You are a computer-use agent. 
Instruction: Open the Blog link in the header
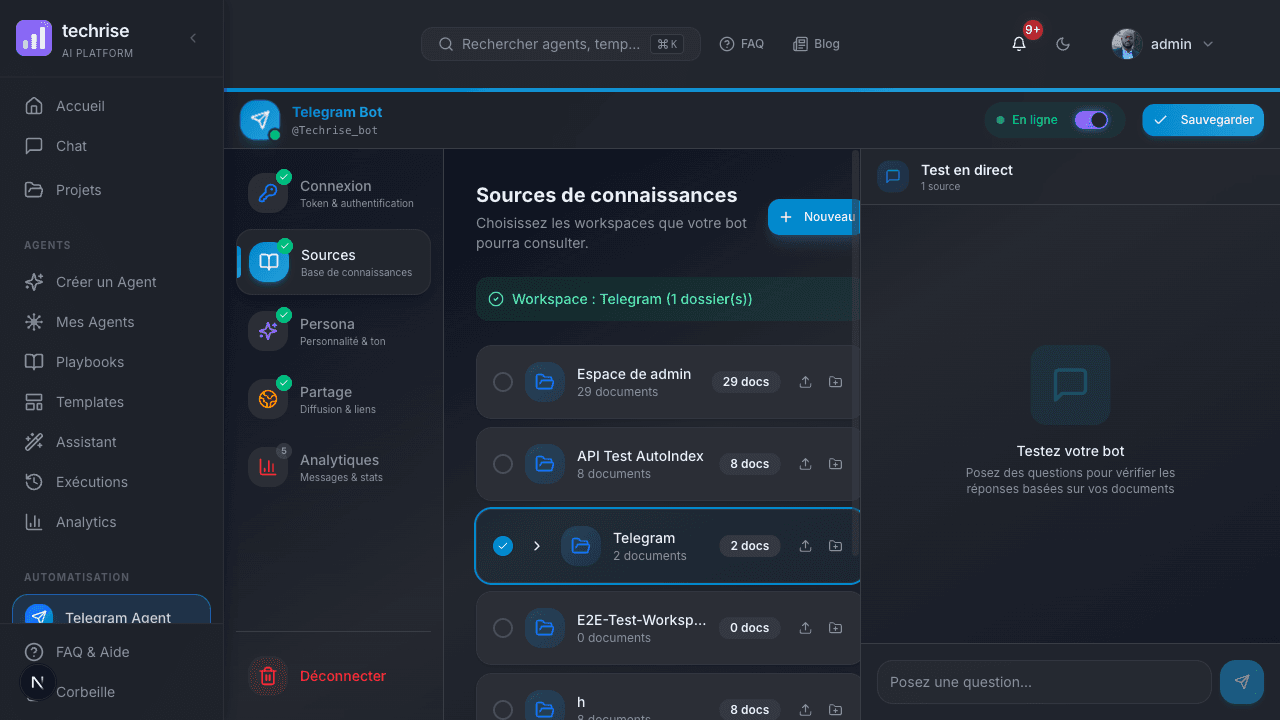point(816,44)
